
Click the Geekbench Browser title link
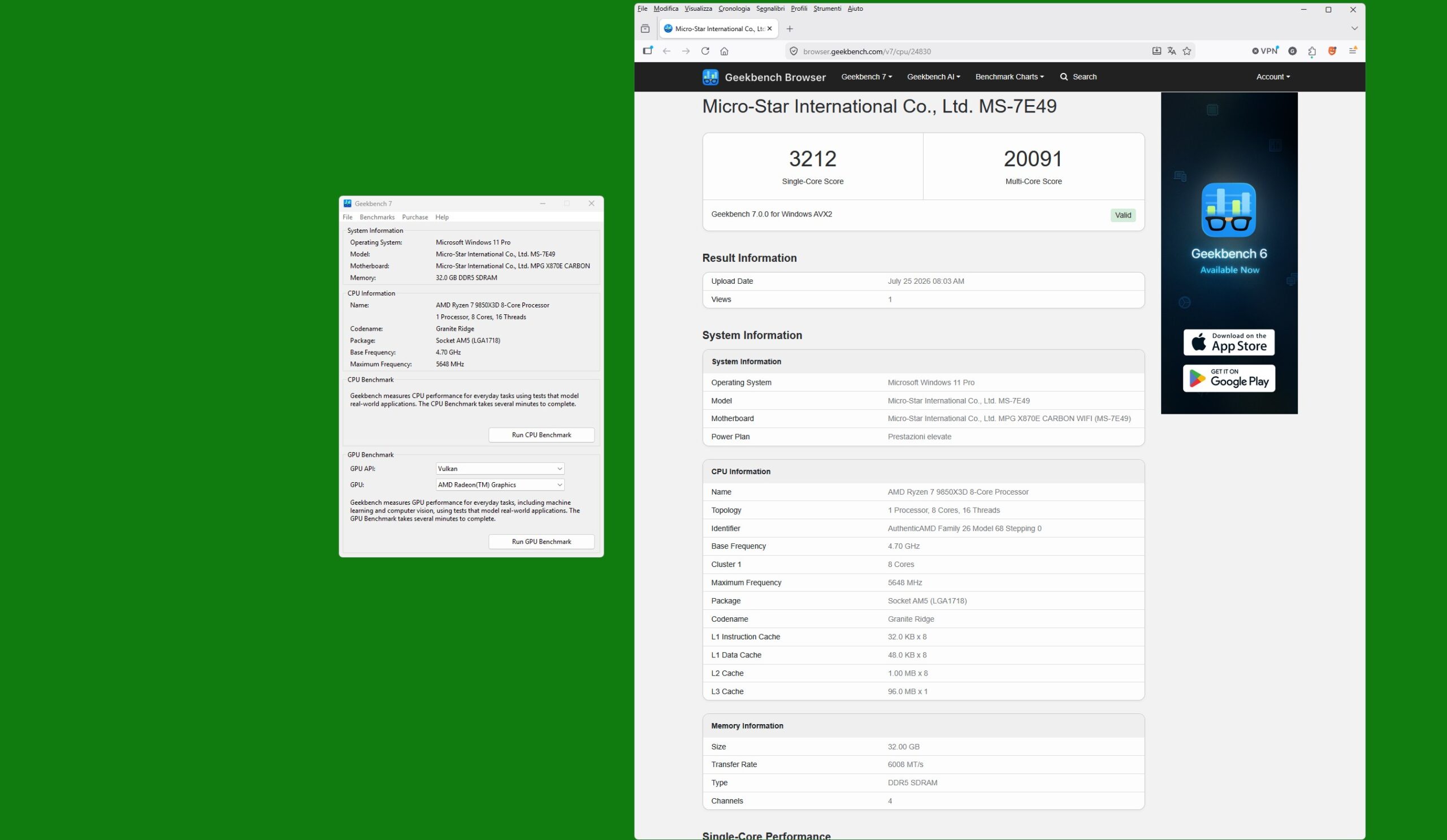pyautogui.click(x=775, y=77)
